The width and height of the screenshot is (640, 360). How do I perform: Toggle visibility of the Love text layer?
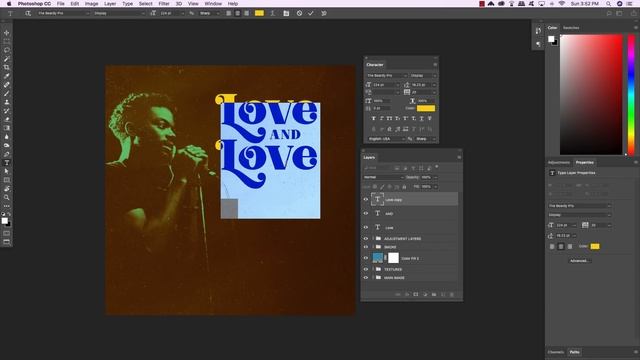click(366, 227)
